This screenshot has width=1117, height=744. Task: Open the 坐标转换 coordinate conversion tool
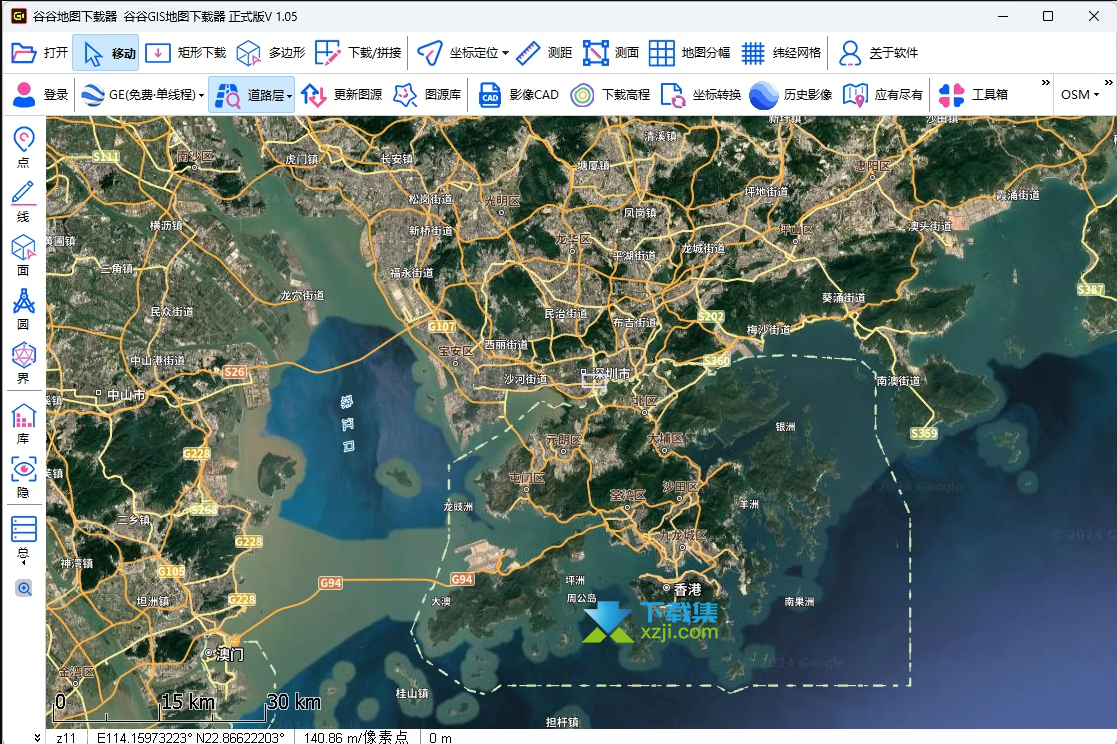701,95
